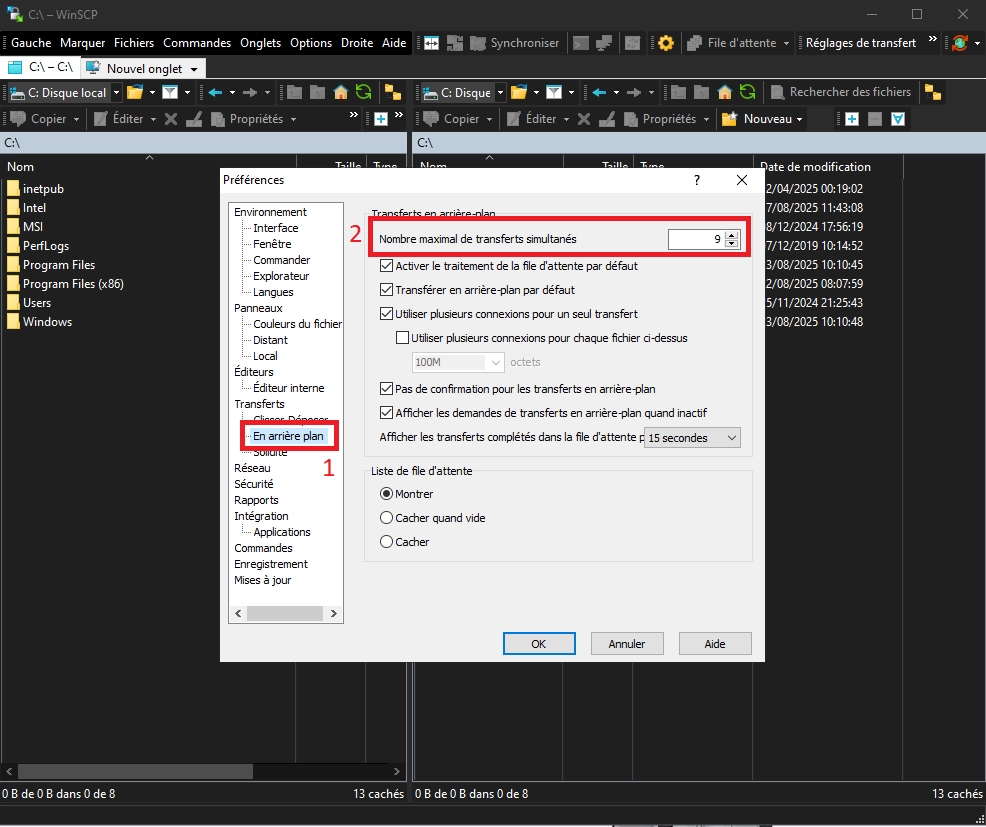This screenshot has width=986, height=827.
Task: Open the Options menu
Action: pyautogui.click(x=311, y=43)
